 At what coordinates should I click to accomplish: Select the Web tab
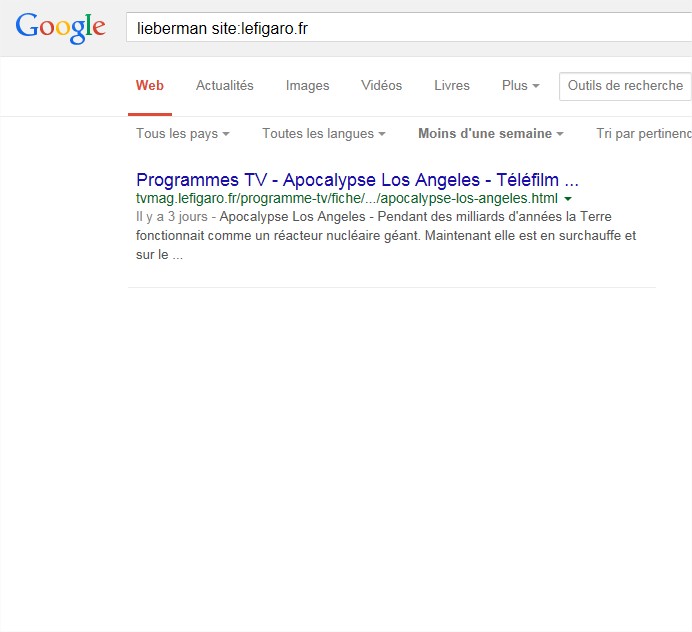pos(150,86)
